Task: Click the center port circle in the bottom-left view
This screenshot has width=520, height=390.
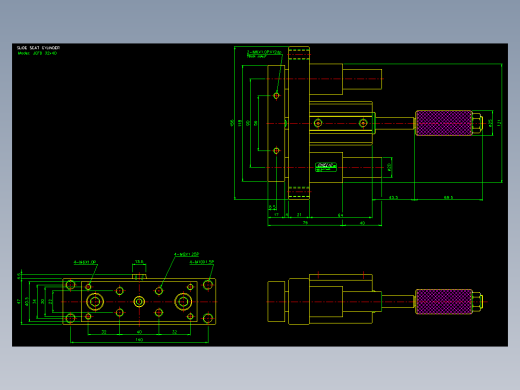Action: pos(139,302)
